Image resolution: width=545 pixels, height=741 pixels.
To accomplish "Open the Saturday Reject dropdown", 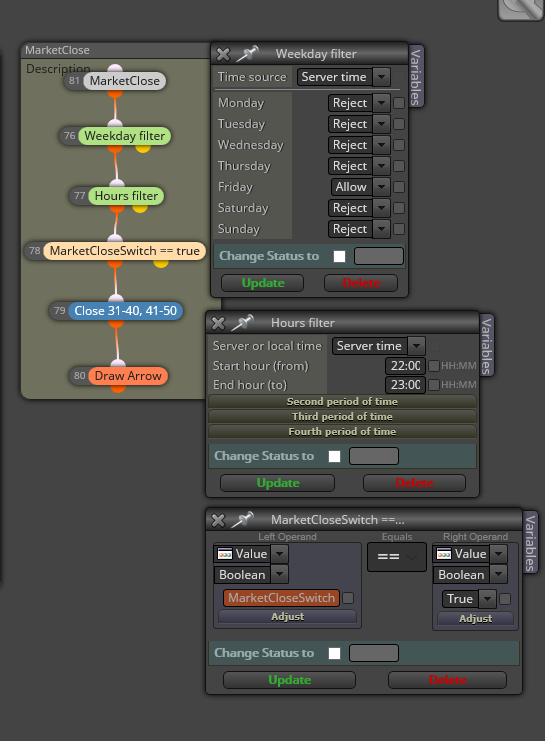I will (x=359, y=208).
